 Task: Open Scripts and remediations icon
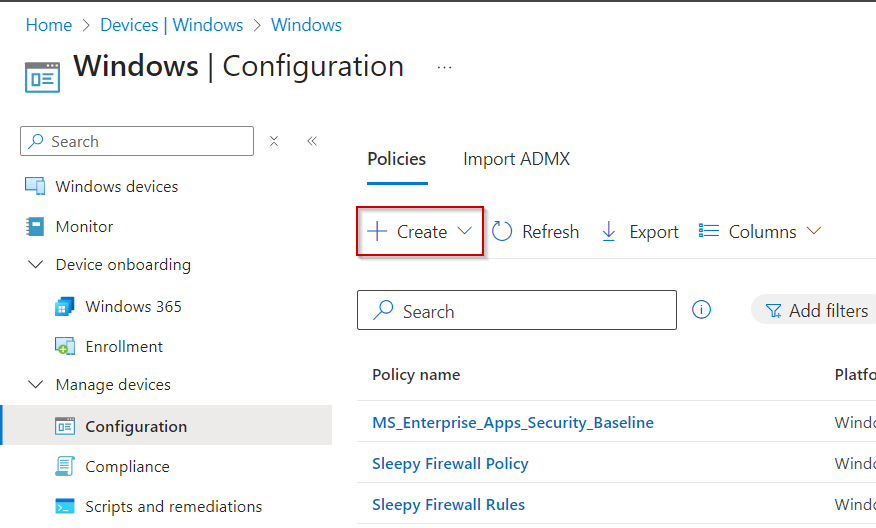[x=65, y=507]
